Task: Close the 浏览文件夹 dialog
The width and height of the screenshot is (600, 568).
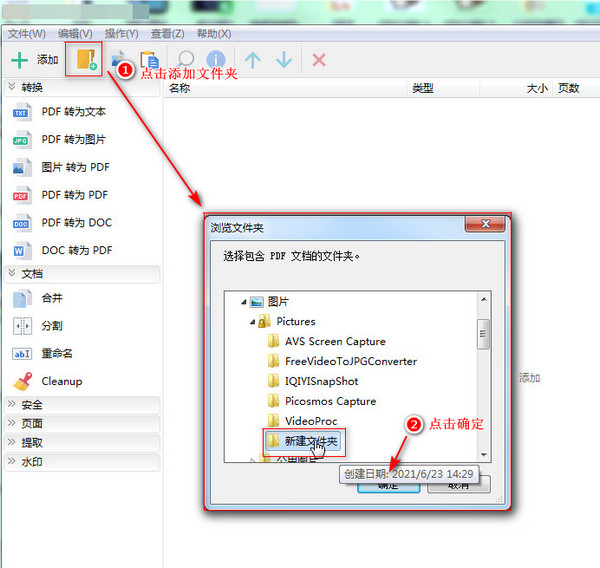Action: click(x=485, y=224)
